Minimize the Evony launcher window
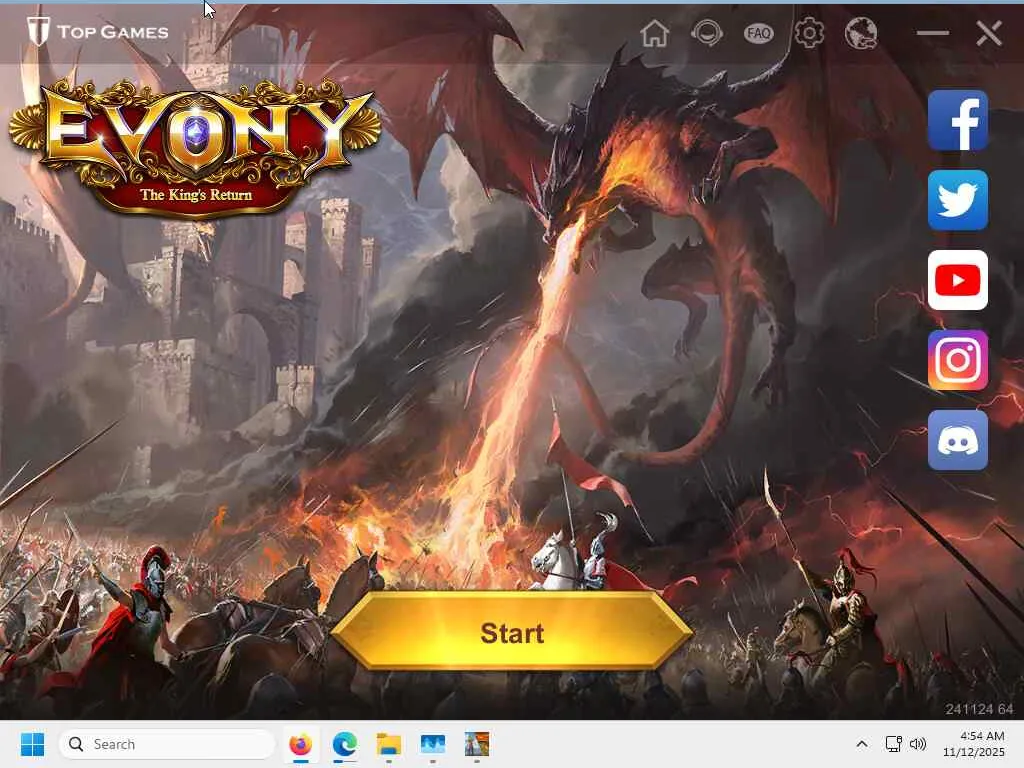This screenshot has width=1024, height=768. pos(933,33)
